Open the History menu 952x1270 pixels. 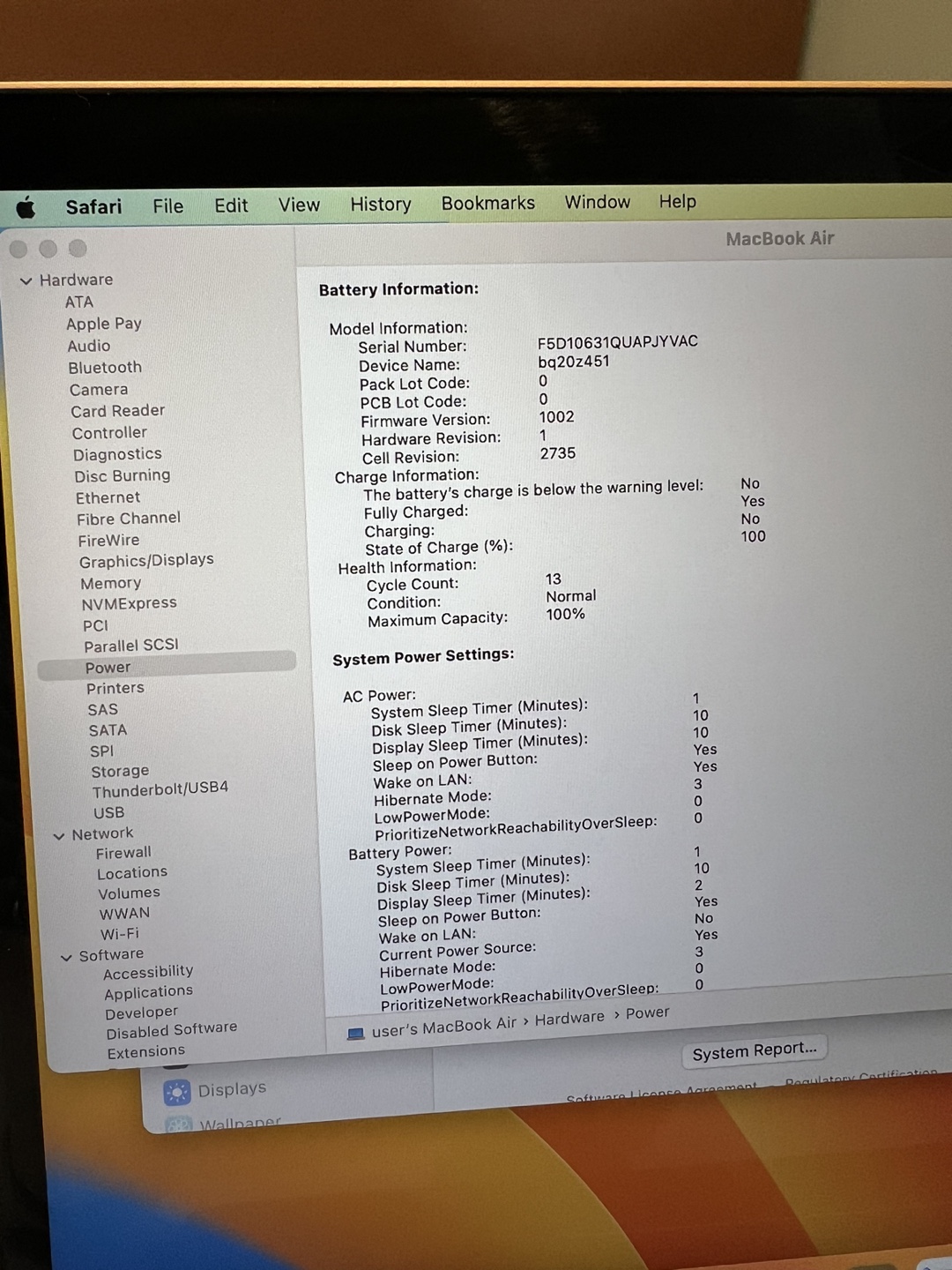(x=381, y=204)
